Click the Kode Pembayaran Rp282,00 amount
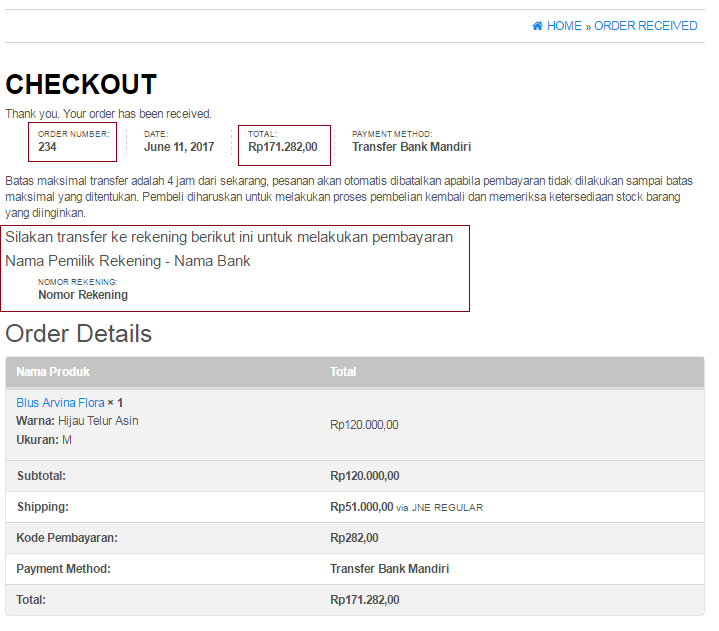Viewport: 719px width, 631px height. pyautogui.click(x=354, y=538)
